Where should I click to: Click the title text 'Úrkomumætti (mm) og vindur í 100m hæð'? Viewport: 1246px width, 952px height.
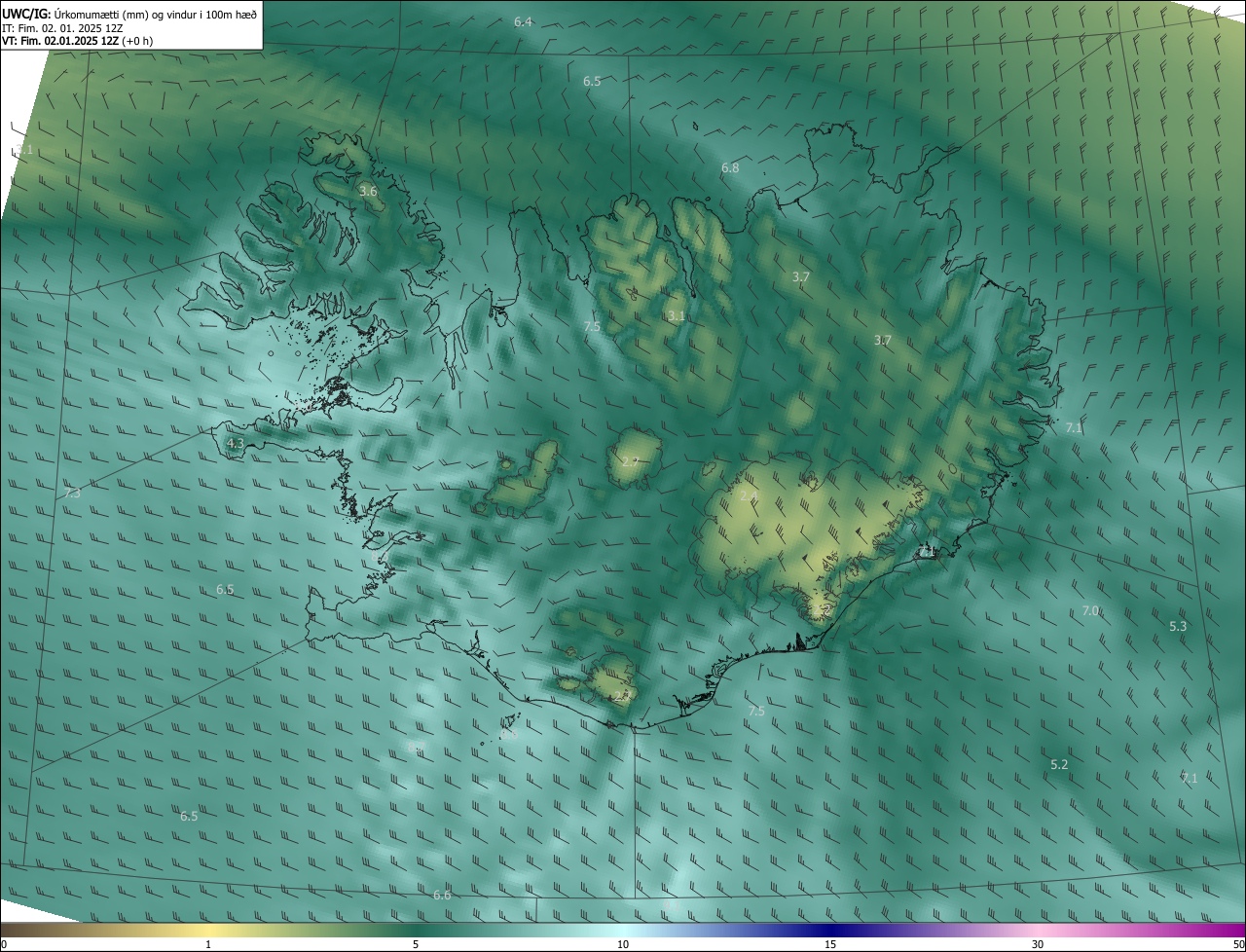[x=154, y=14]
